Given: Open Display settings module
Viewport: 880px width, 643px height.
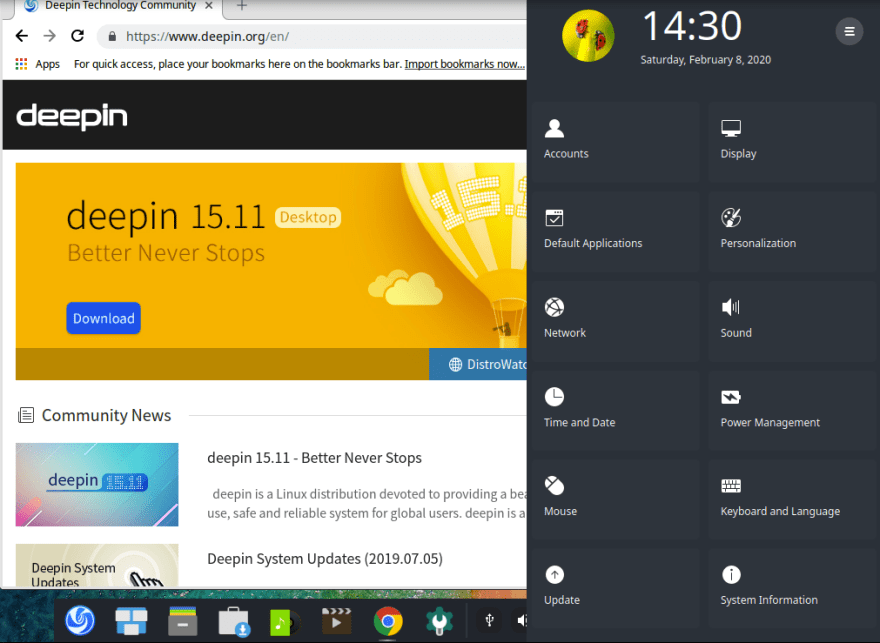Looking at the screenshot, I should pos(792,141).
